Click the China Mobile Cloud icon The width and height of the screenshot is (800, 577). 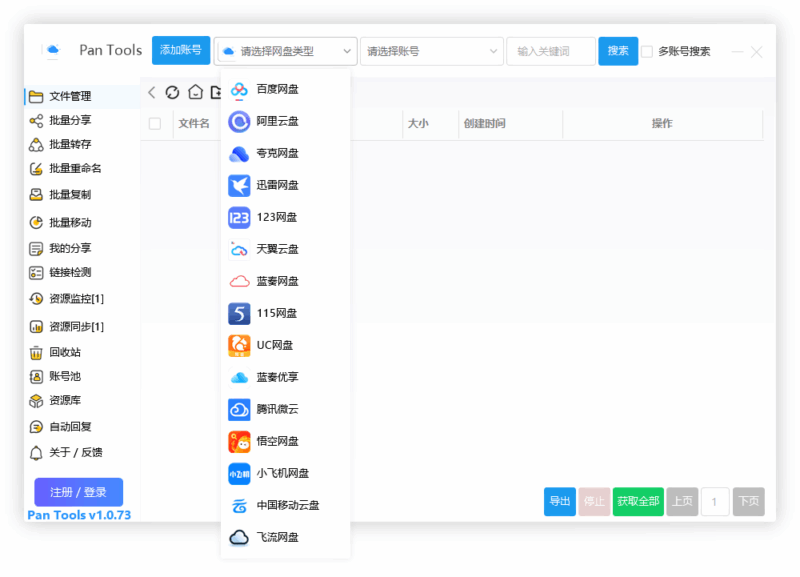239,506
